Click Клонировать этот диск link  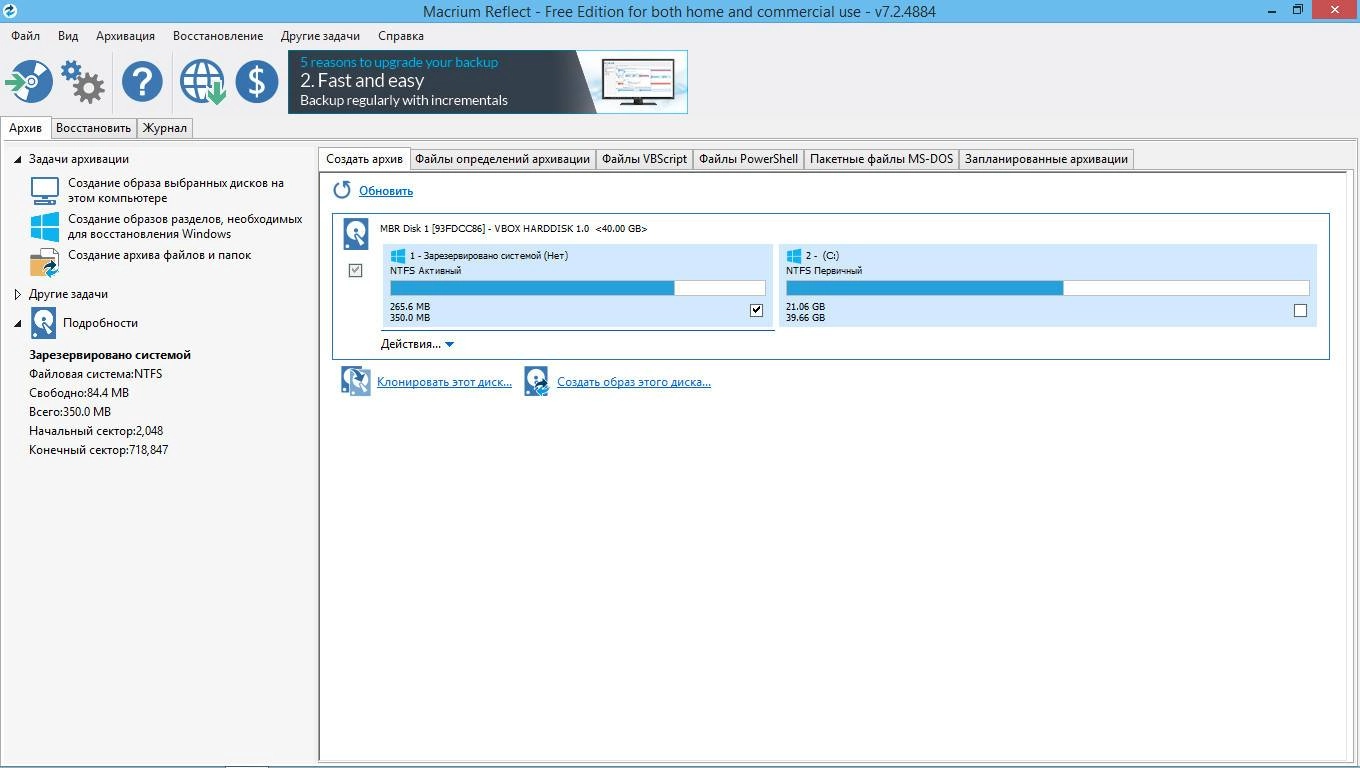tap(444, 382)
